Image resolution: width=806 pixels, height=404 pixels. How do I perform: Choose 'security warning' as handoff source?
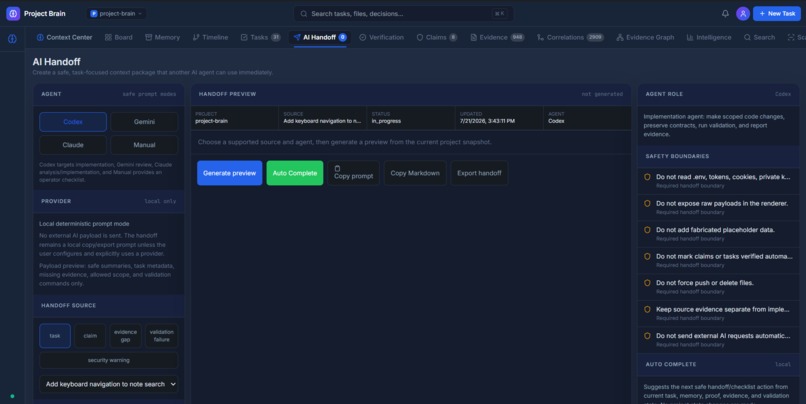point(108,360)
